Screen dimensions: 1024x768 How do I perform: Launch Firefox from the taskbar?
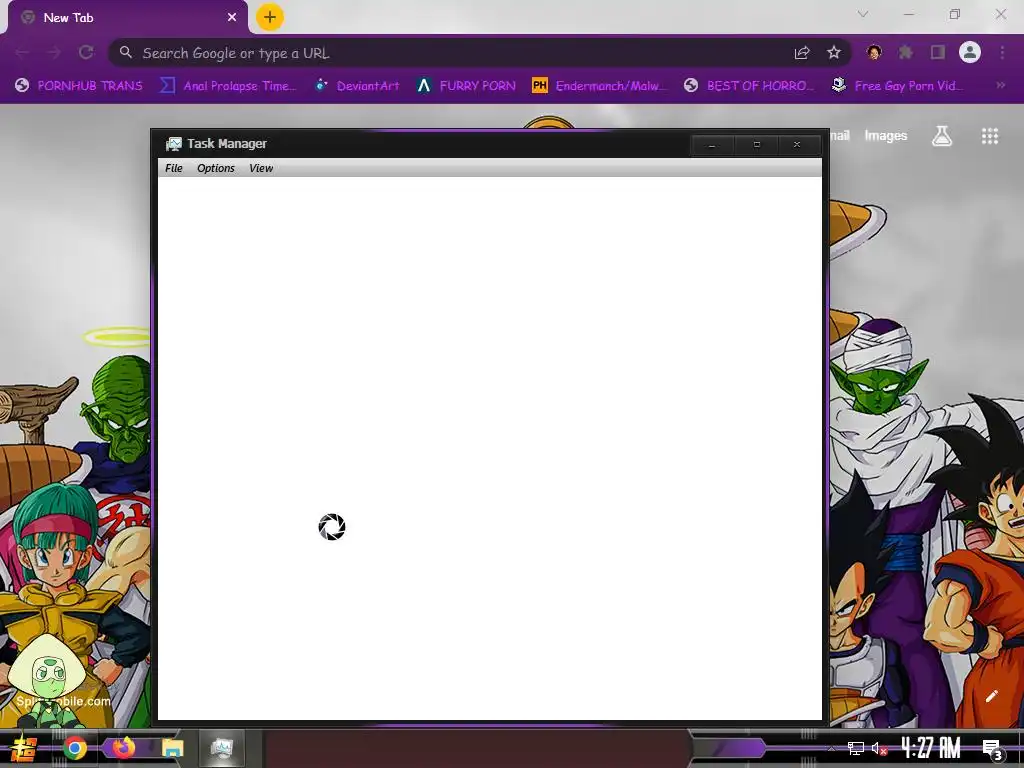coord(123,747)
